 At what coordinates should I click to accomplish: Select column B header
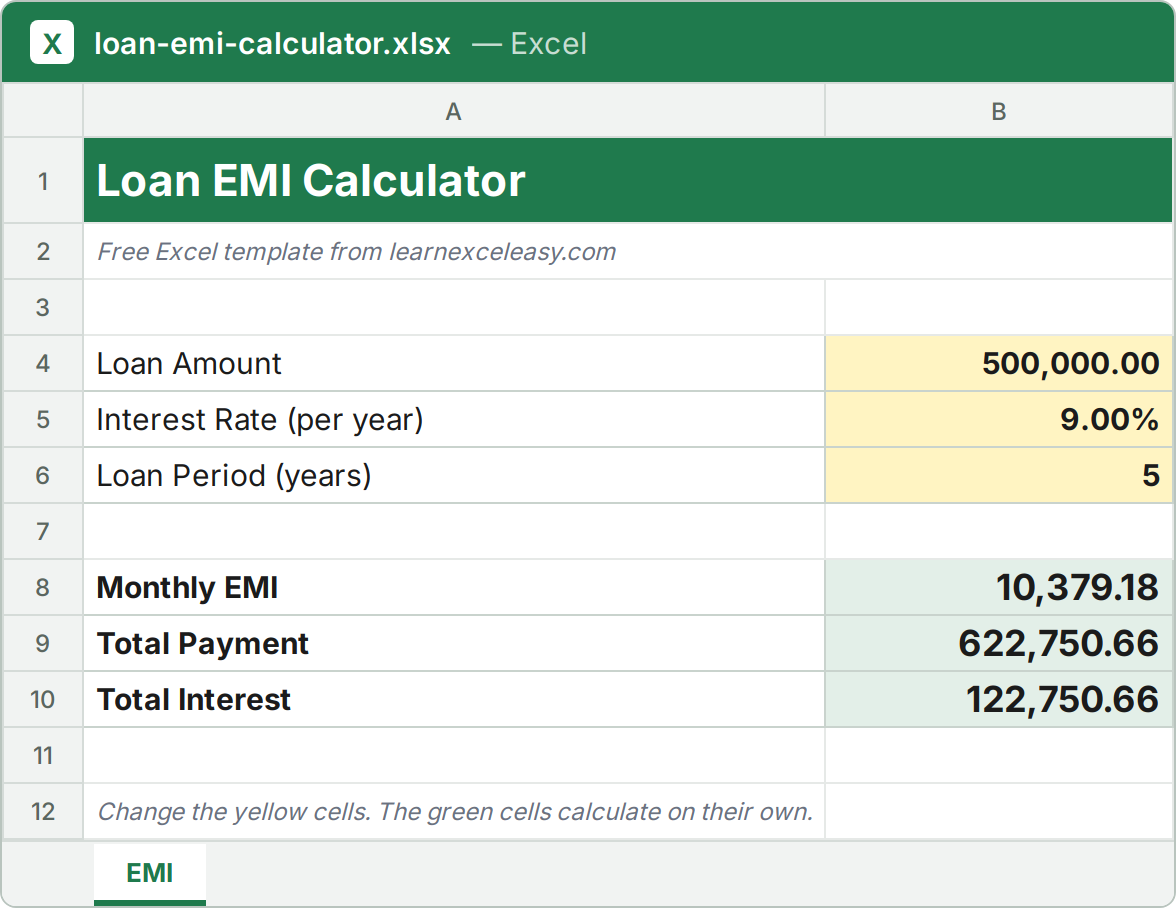tap(999, 111)
